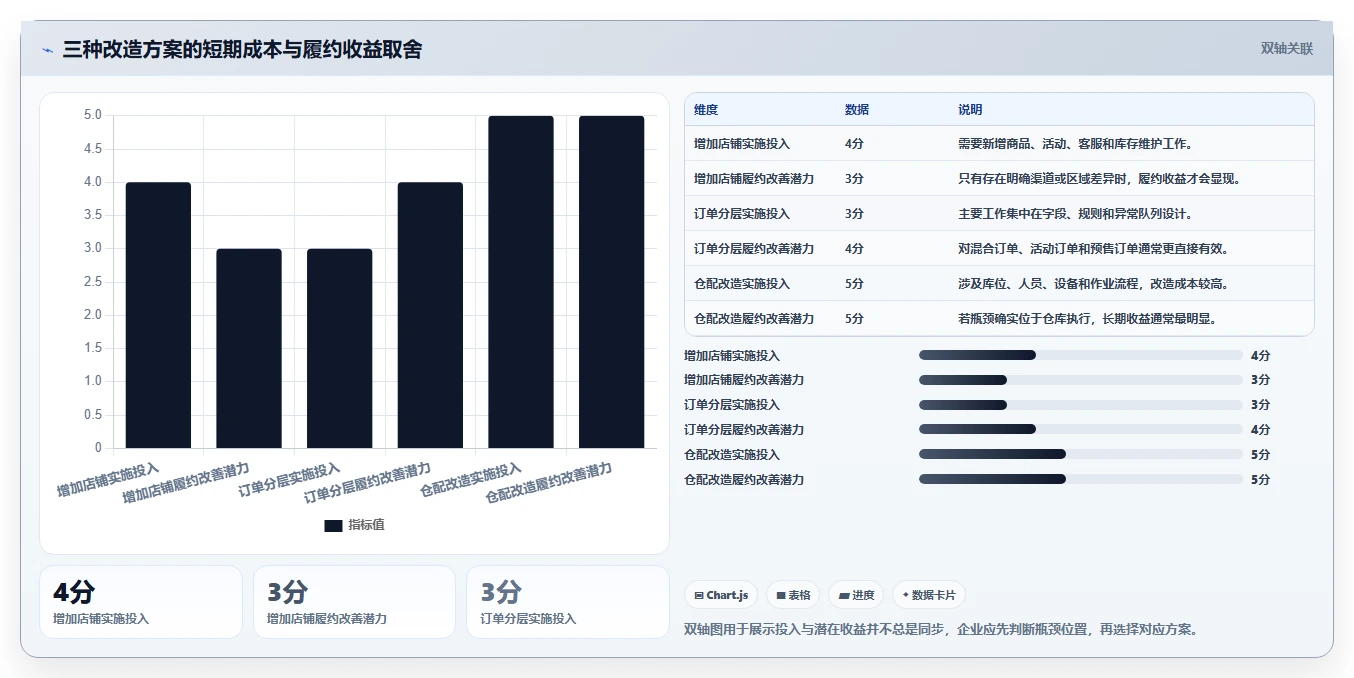The width and height of the screenshot is (1354, 678).
Task: Toggle the 指标值 legend entry
Action: pos(354,525)
